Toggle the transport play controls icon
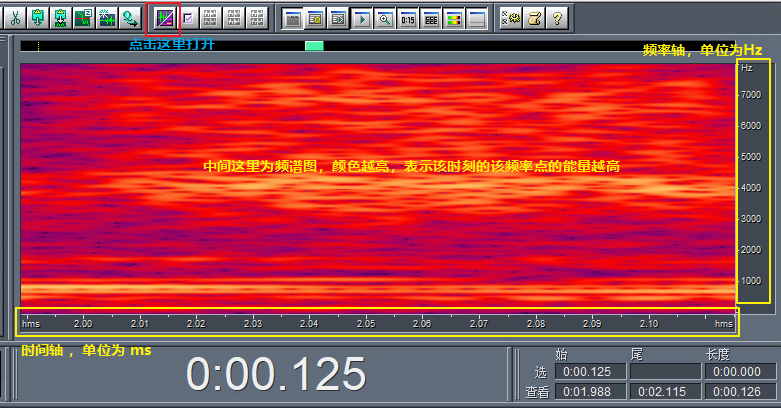The width and height of the screenshot is (781, 408). 362,17
